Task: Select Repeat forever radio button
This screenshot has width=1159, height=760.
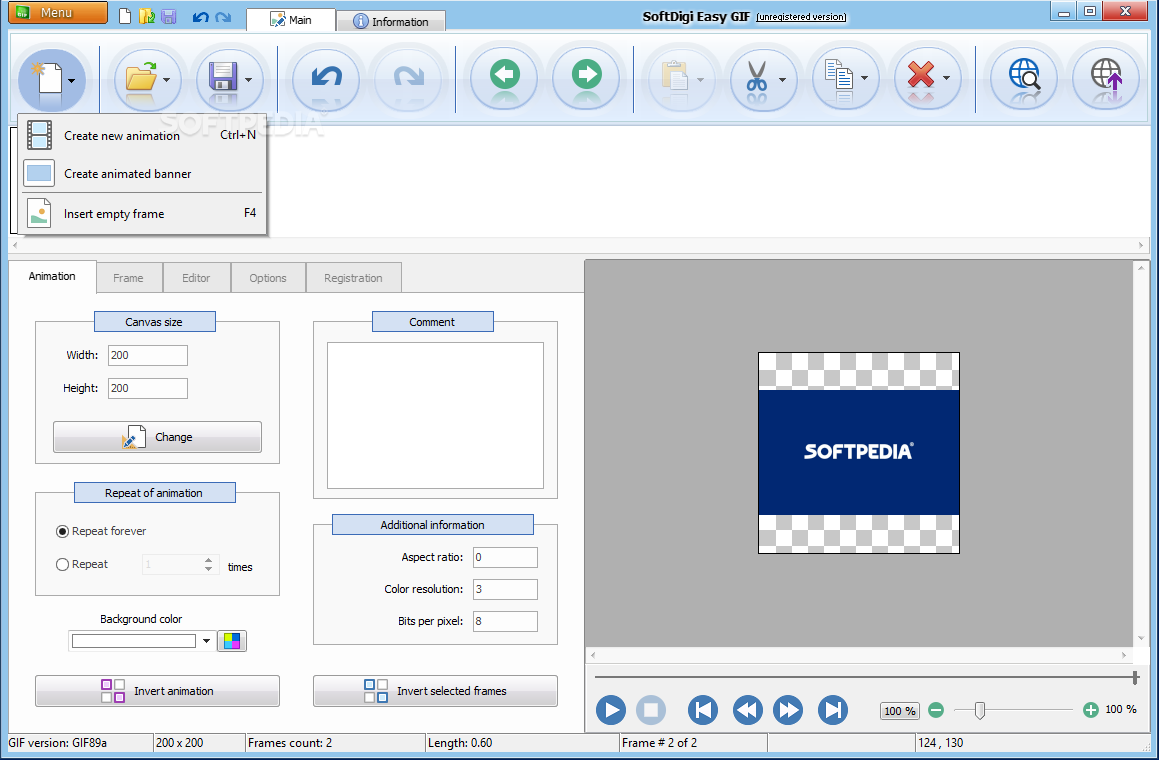Action: pyautogui.click(x=63, y=532)
